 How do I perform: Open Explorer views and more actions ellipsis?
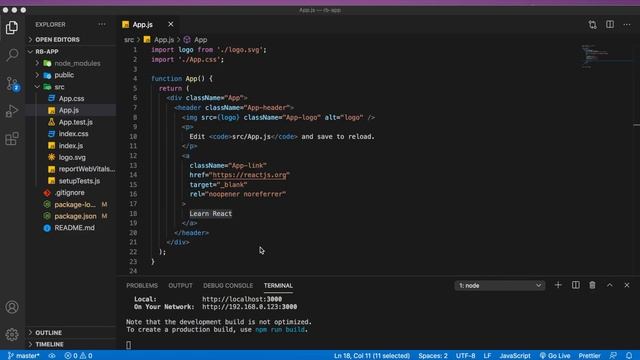[x=102, y=24]
